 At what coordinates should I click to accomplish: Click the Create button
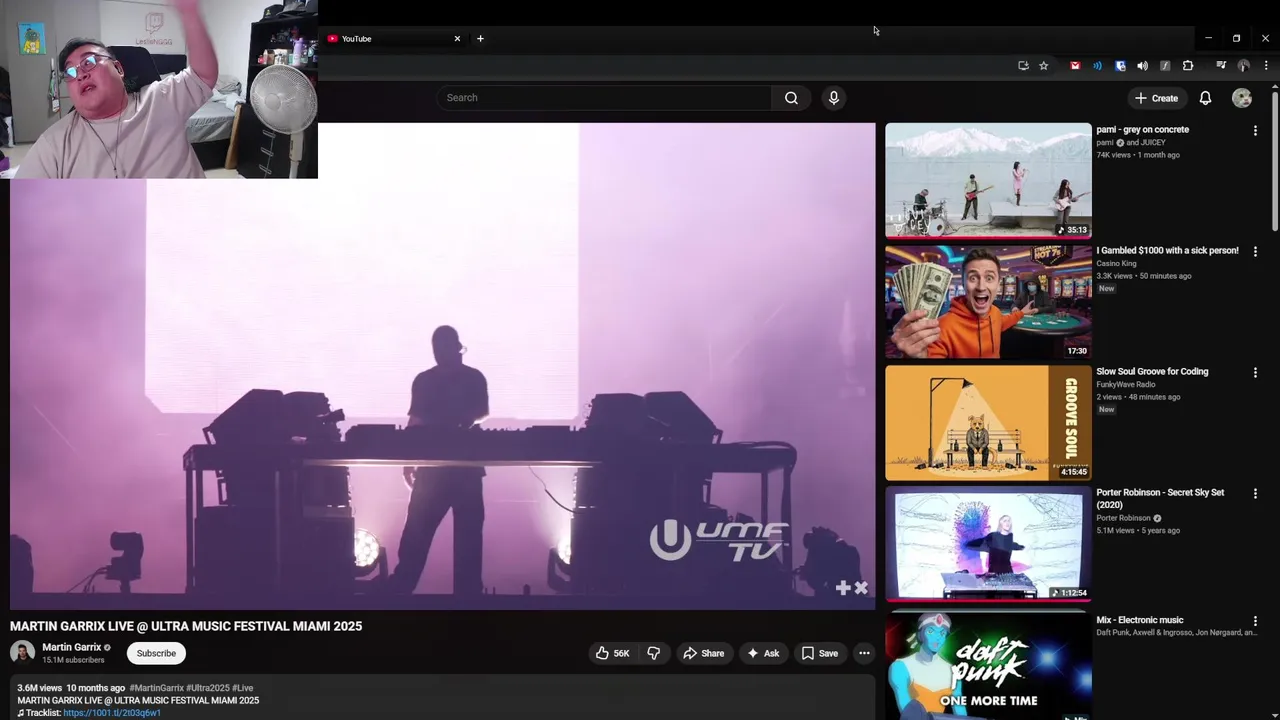(x=1157, y=98)
